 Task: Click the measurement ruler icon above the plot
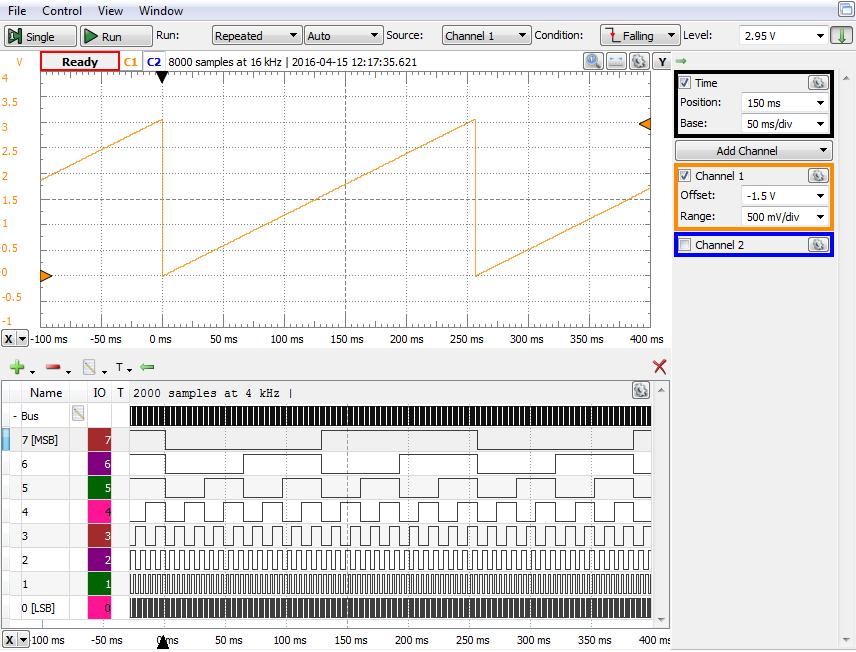point(616,61)
